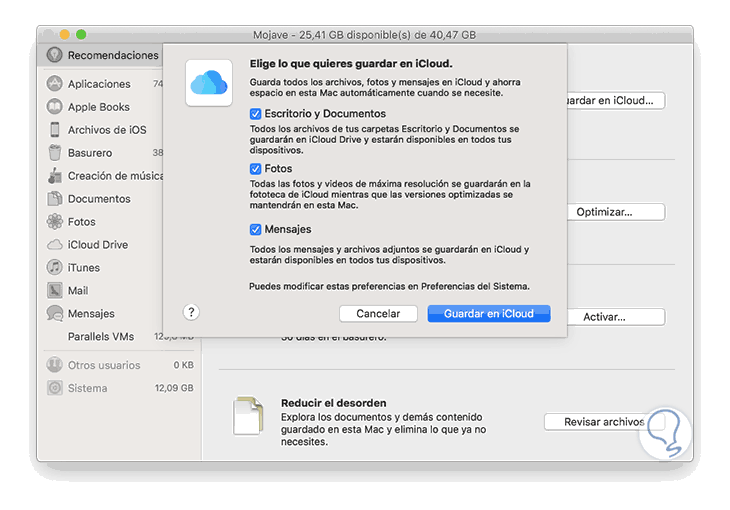Viewport: 730px width, 510px height.
Task: Select Parallels VMs in the sidebar
Action: pyautogui.click(x=101, y=336)
